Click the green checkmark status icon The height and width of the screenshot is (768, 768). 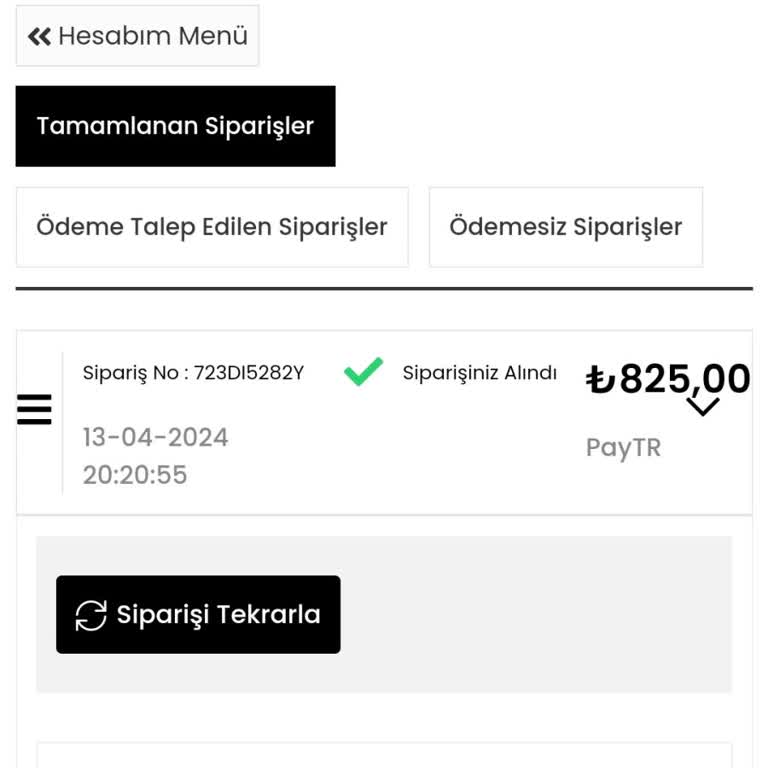(x=363, y=372)
